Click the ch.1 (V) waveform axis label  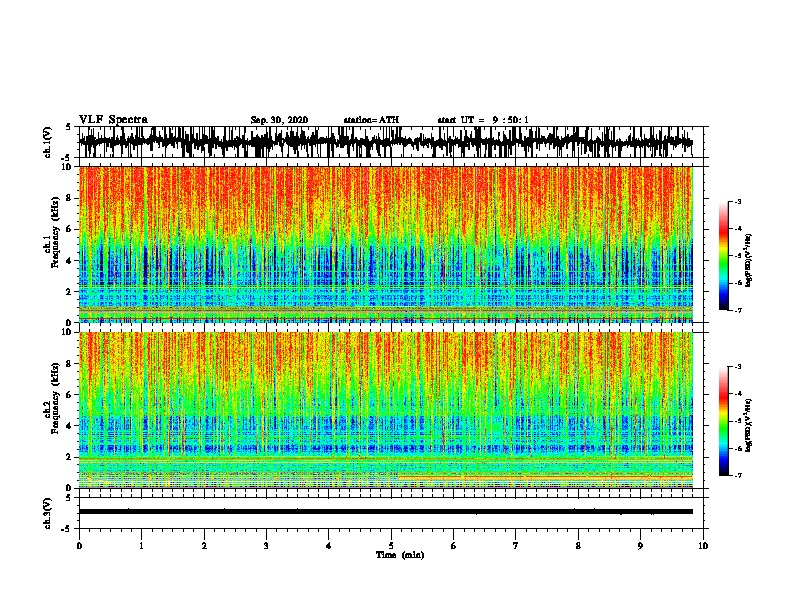[48, 142]
